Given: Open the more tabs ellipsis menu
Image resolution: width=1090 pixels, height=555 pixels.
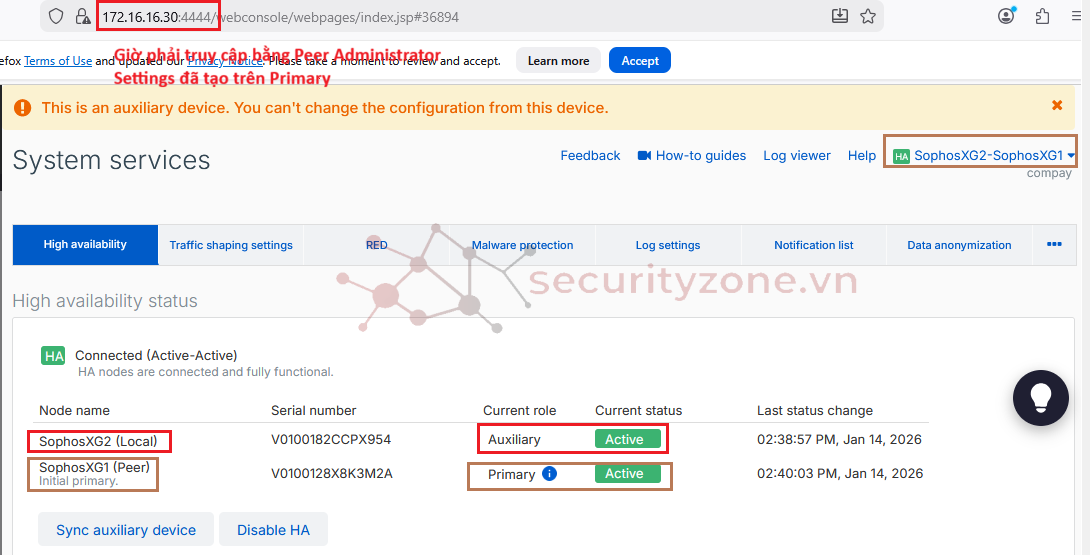Looking at the screenshot, I should click(x=1054, y=244).
